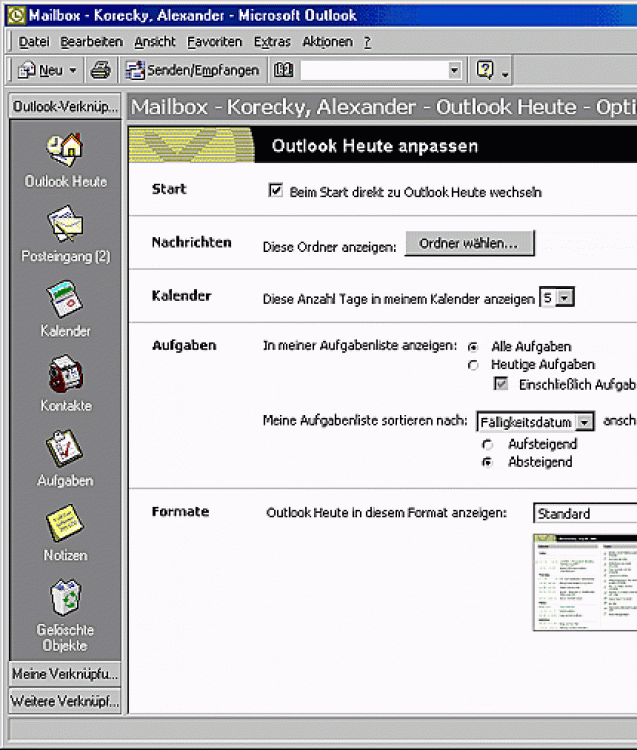This screenshot has width=637, height=750.
Task: Open Outlook Heute shortcut icon
Action: point(65,149)
